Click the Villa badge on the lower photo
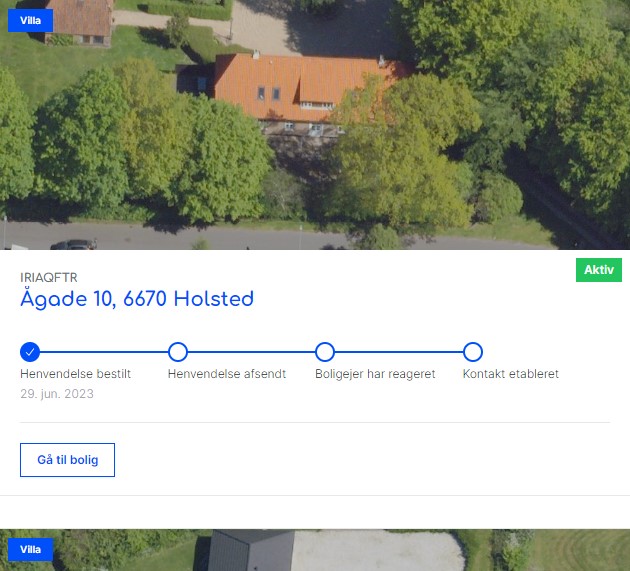The image size is (630, 571). pyautogui.click(x=30, y=549)
